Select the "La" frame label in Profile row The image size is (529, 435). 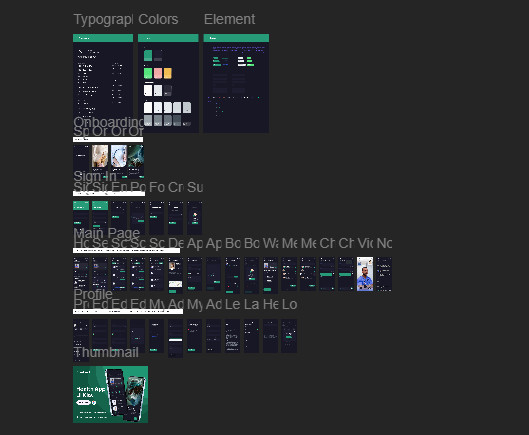click(x=252, y=304)
